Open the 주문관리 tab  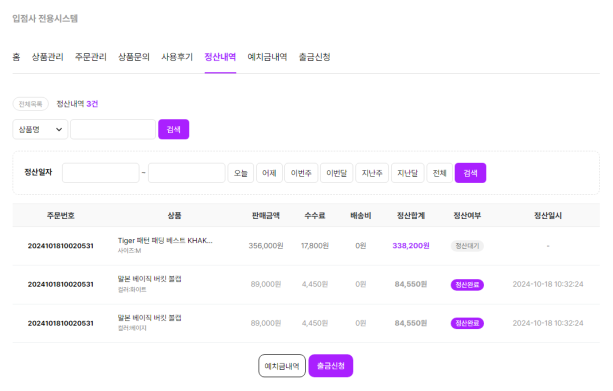coord(91,57)
